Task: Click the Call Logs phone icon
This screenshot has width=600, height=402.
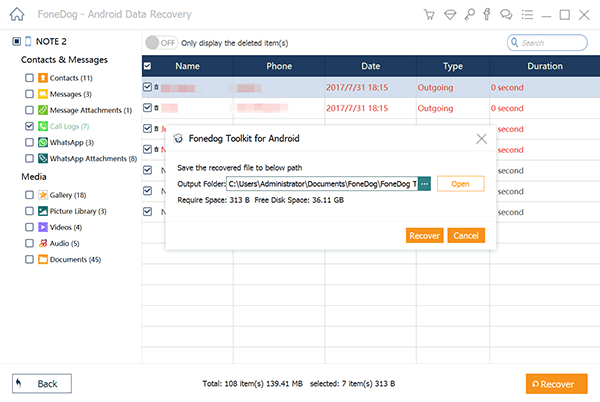Action: click(43, 126)
